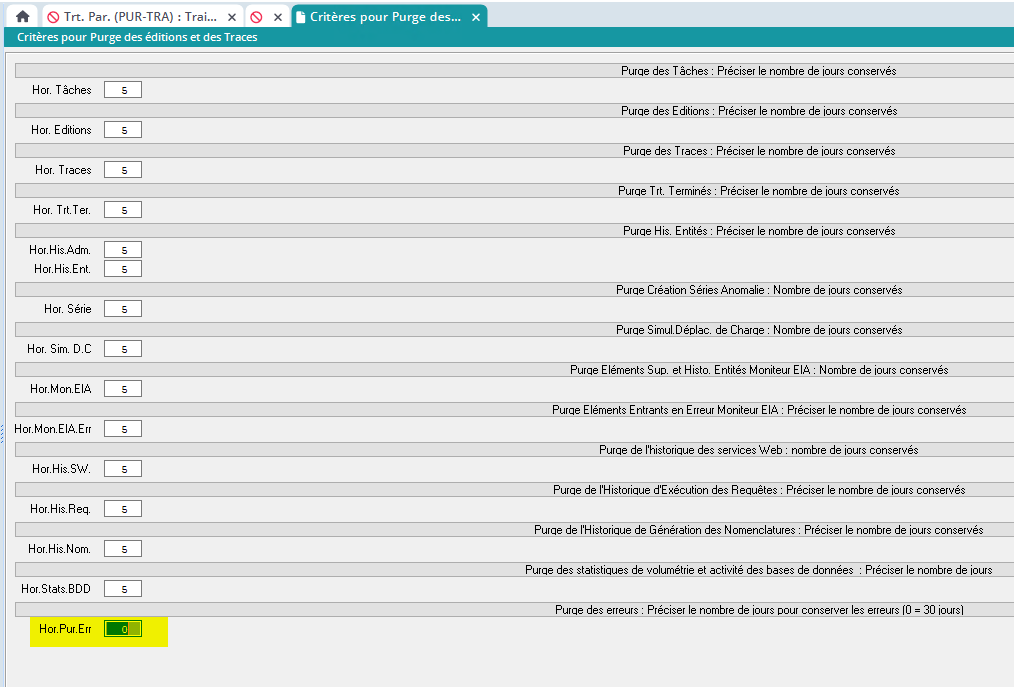The width and height of the screenshot is (1014, 687).
Task: Close the Trt. Par. (PUR-TRA) tab
Action: tap(232, 17)
